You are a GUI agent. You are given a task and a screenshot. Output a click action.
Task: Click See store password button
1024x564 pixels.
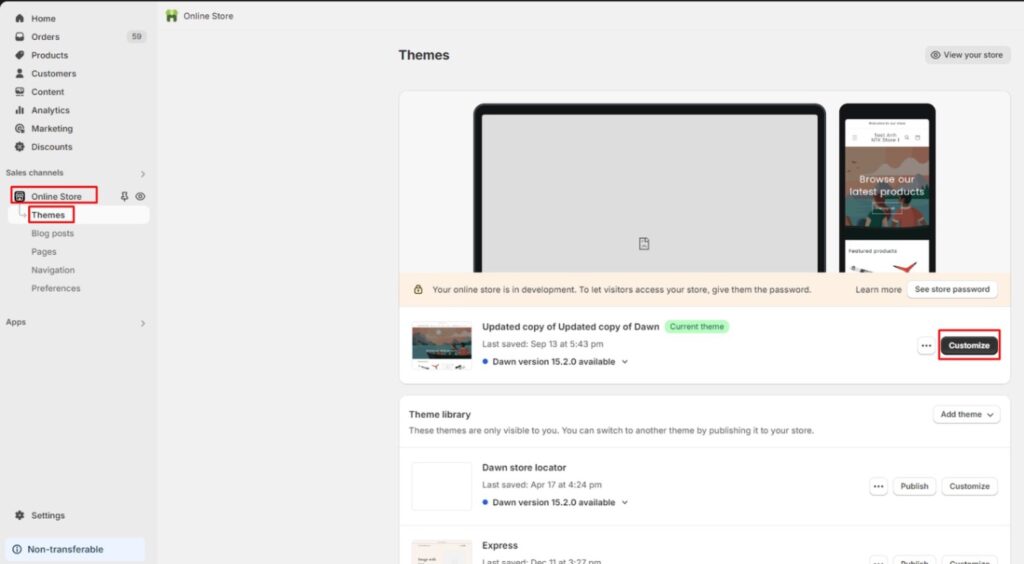tap(952, 289)
